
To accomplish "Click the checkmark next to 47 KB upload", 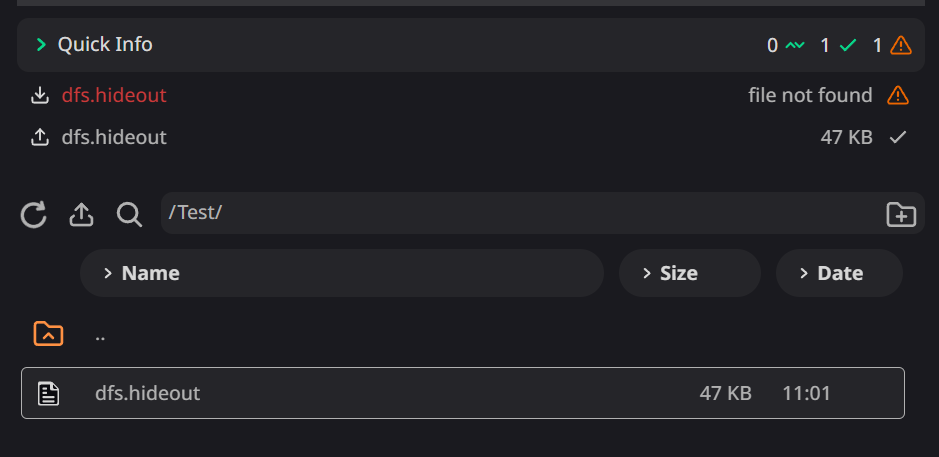I will 898,137.
